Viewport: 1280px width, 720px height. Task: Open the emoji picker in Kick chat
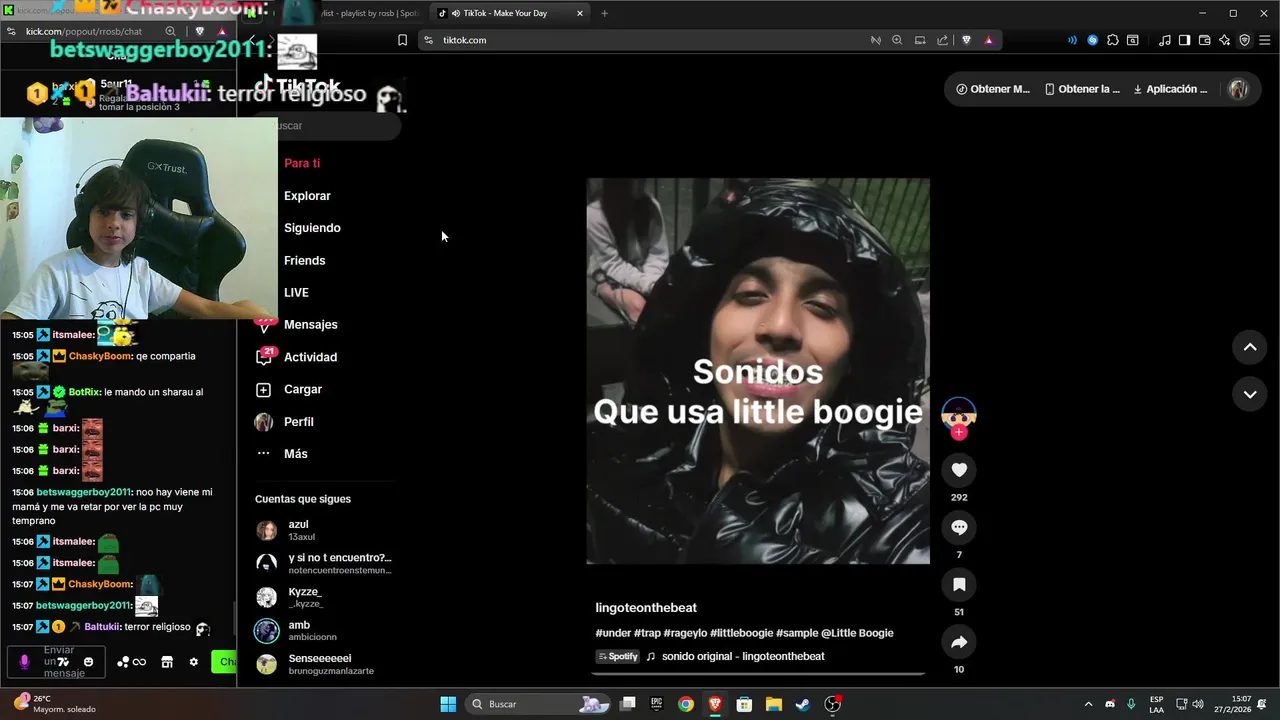88,662
